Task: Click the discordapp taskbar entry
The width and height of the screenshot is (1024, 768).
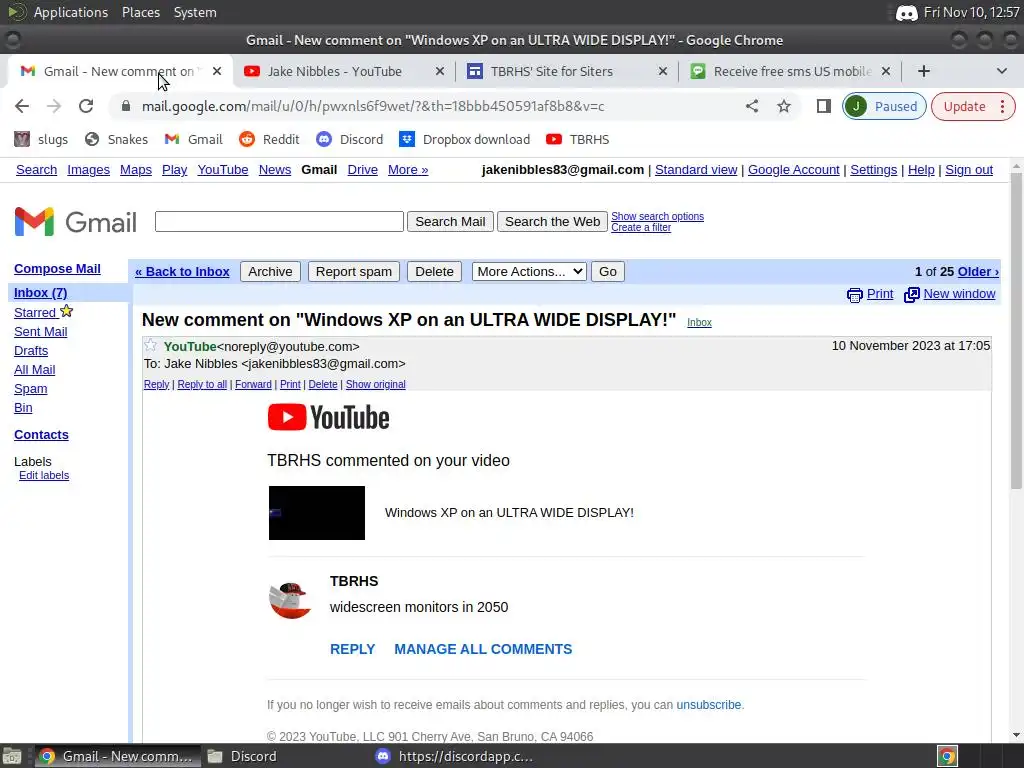Action: (455, 756)
